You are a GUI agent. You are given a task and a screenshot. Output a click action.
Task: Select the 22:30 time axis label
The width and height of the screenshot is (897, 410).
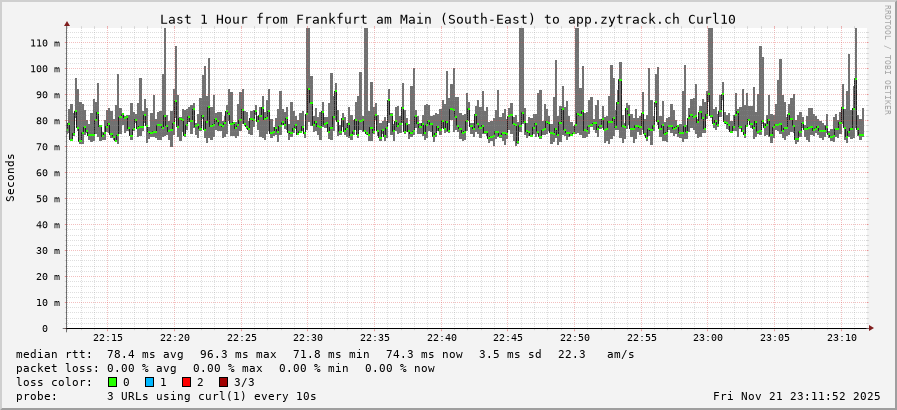click(x=308, y=338)
